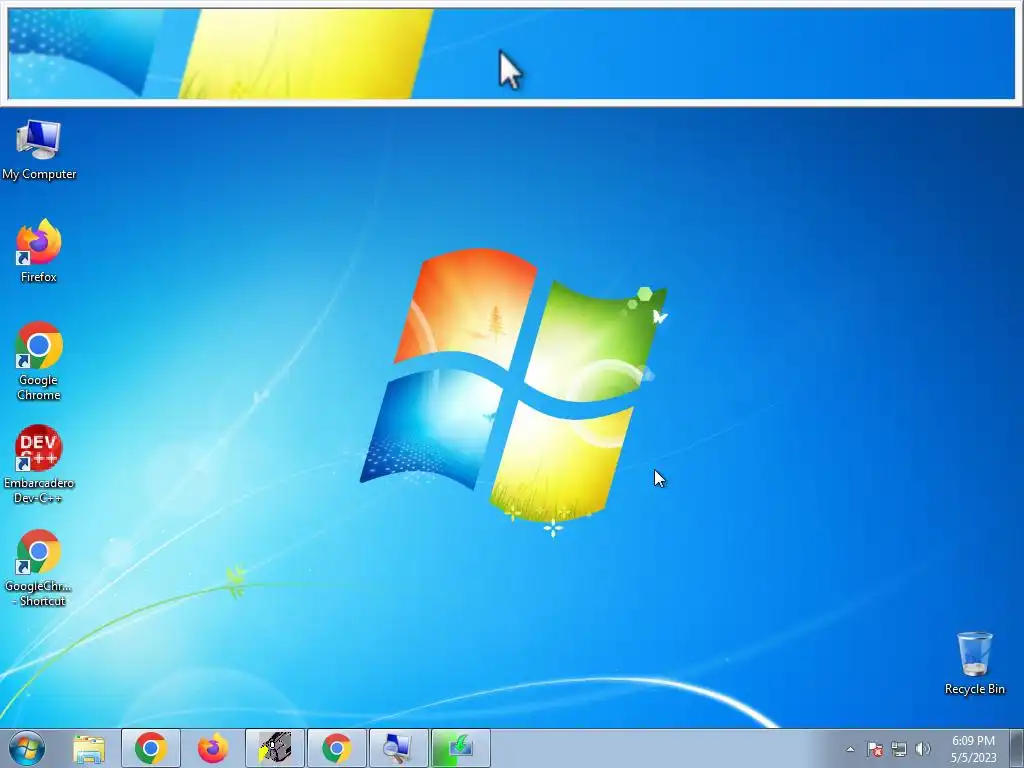Open Windows Explorer from the taskbar
Screen dimensions: 1024x768
89,748
